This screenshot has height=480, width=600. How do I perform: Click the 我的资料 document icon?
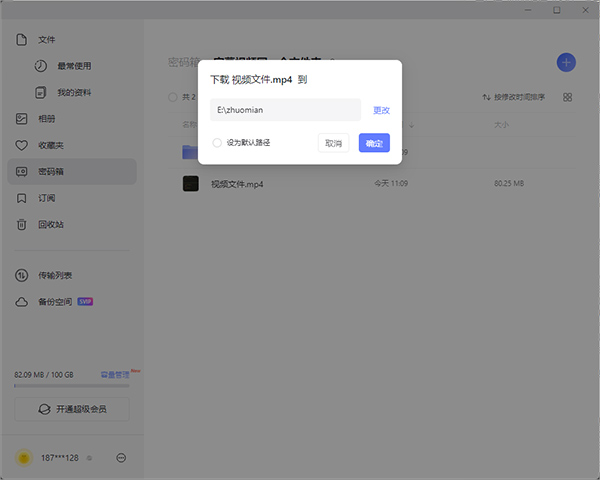[41, 92]
